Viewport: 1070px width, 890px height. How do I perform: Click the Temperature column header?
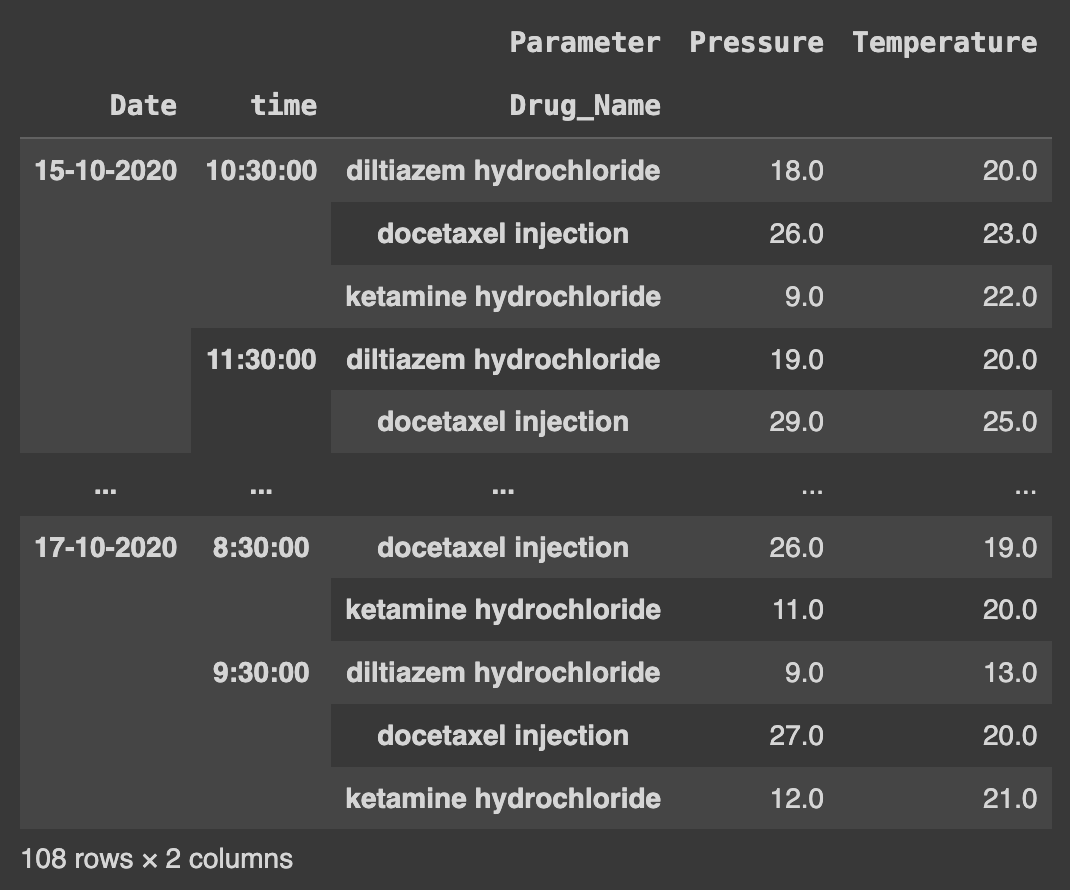click(x=944, y=42)
